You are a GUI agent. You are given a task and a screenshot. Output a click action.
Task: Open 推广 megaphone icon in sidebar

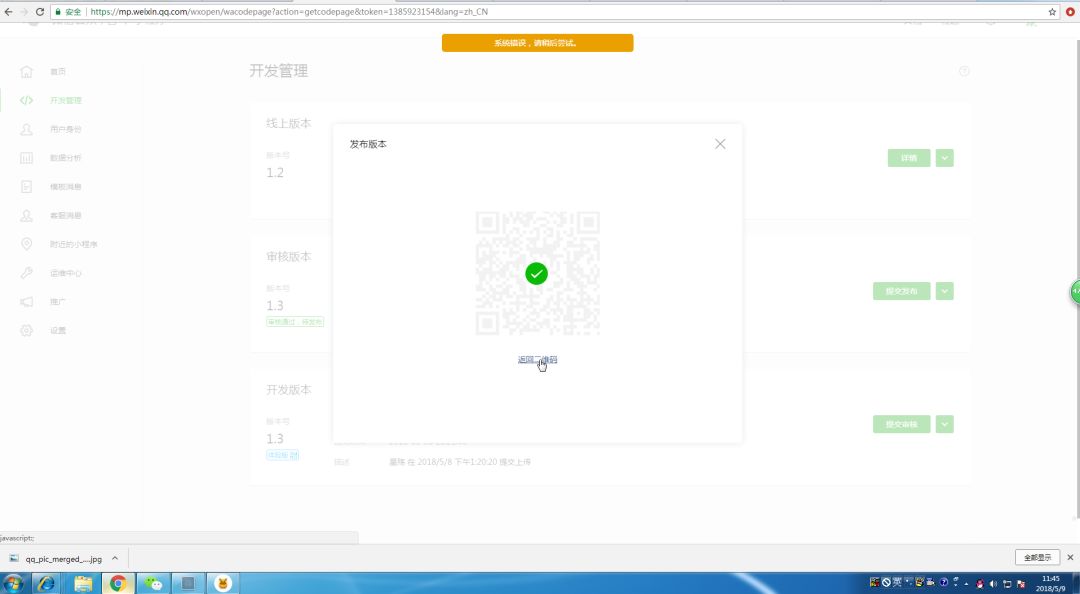pyautogui.click(x=26, y=302)
